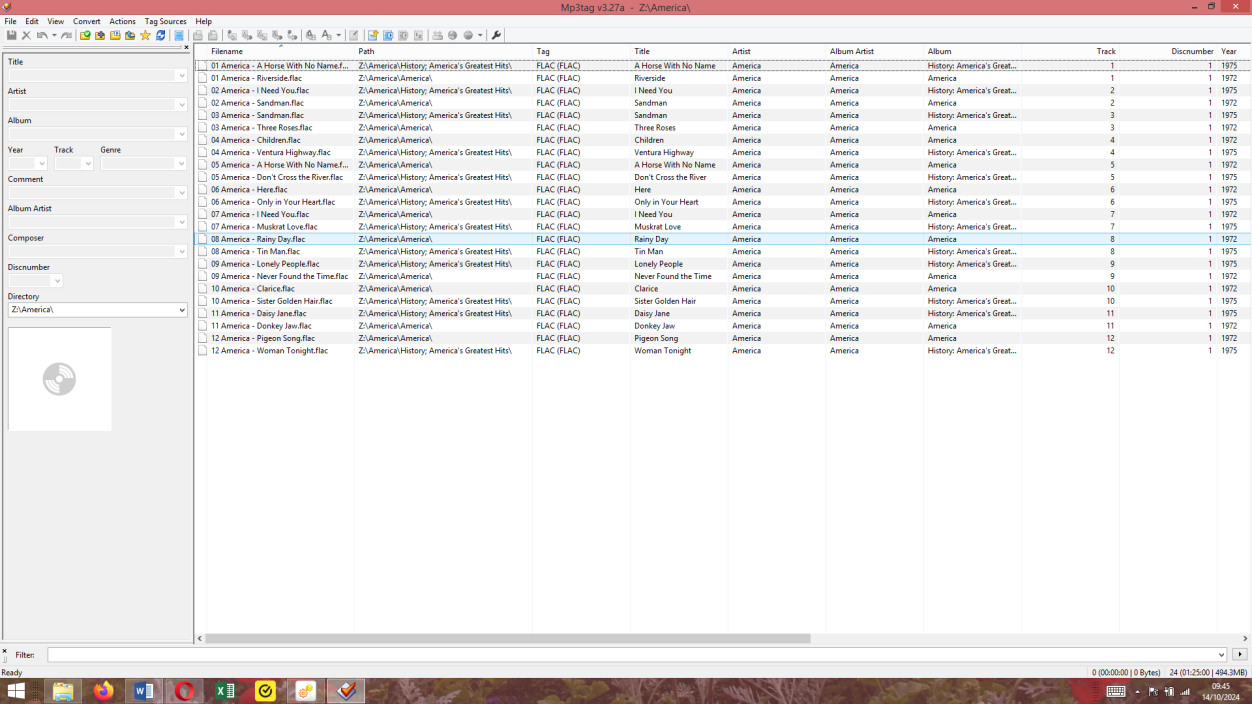
Task: Expand the Filter box dropdown arrow
Action: click(x=1221, y=655)
